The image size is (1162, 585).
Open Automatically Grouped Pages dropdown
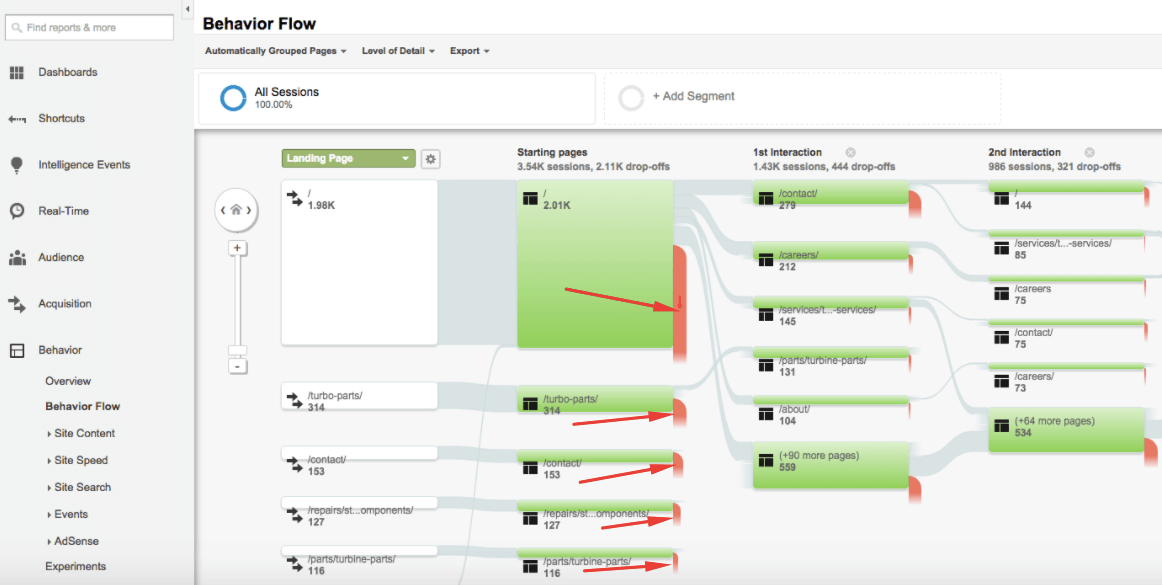tap(275, 51)
